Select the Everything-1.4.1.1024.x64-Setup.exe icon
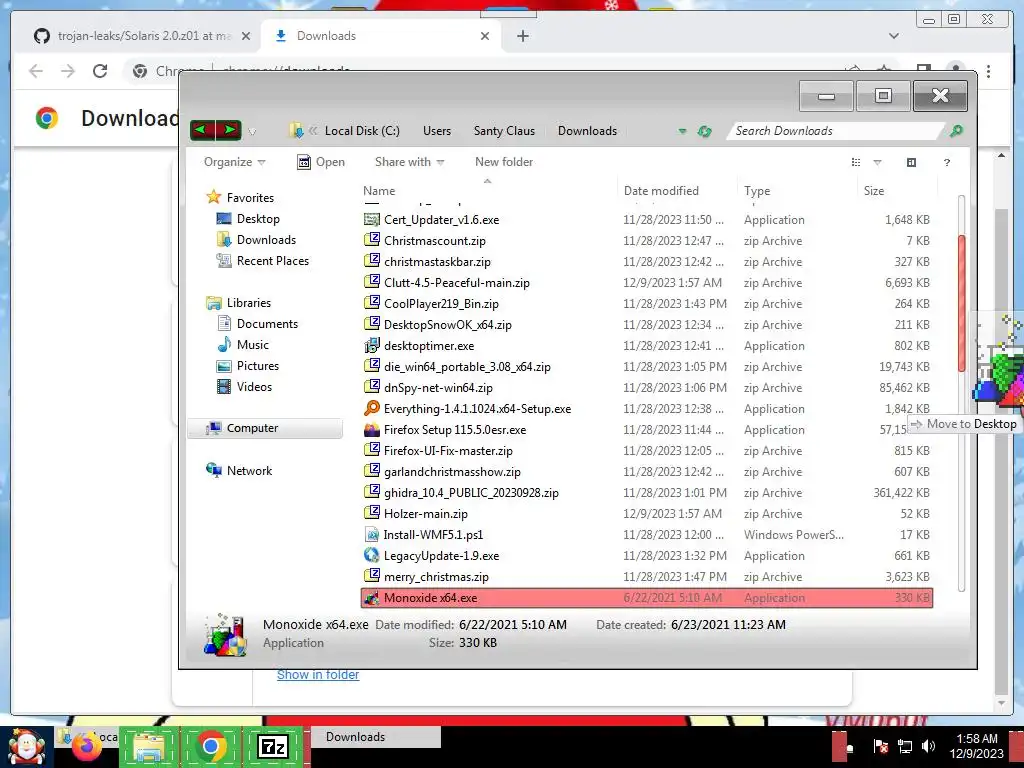This screenshot has width=1024, height=768. tap(372, 408)
